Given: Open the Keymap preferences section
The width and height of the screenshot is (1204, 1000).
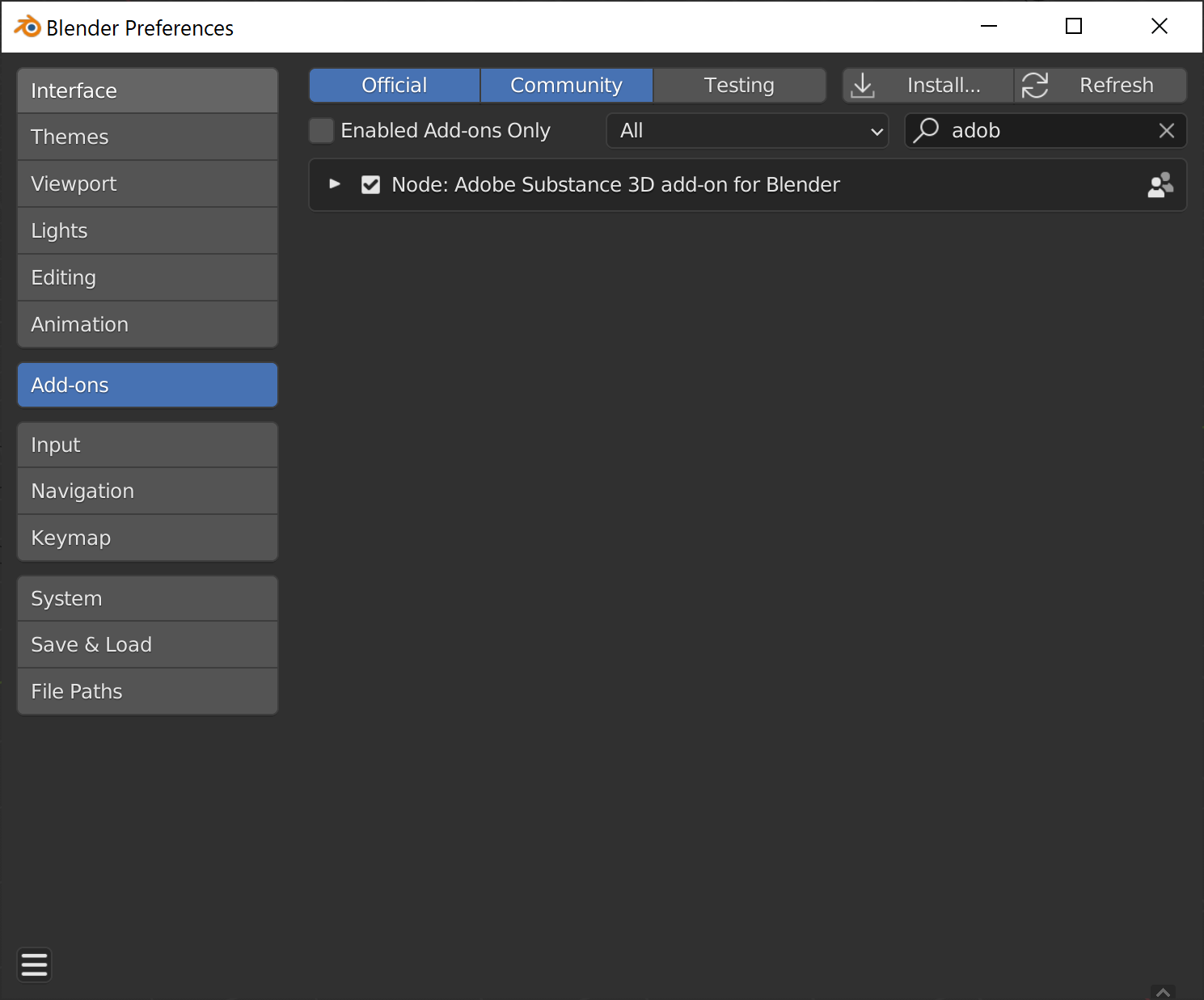Looking at the screenshot, I should [x=147, y=538].
